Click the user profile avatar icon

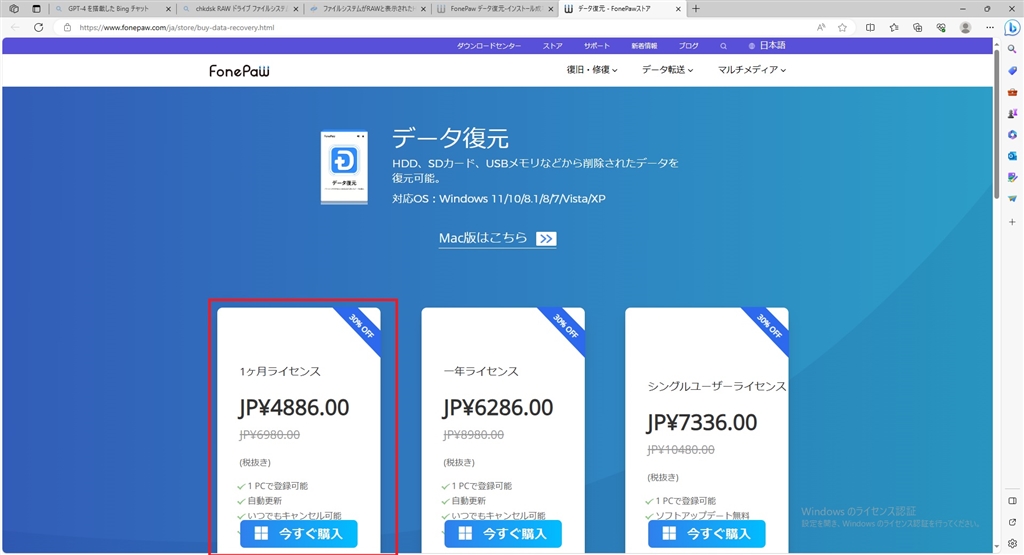[965, 27]
